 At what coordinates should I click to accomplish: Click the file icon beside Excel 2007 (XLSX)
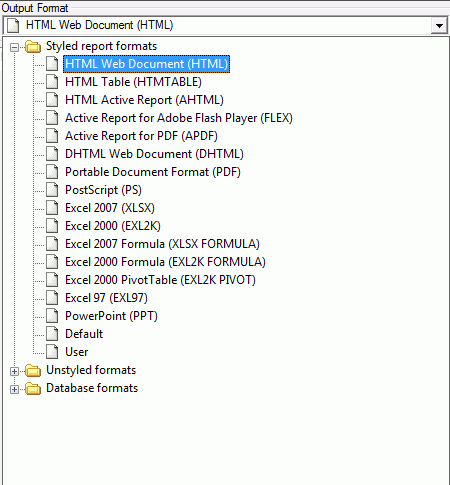[x=52, y=208]
